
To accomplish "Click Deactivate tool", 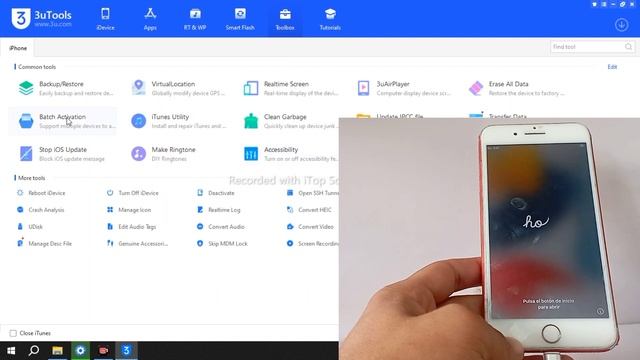I will (216, 193).
